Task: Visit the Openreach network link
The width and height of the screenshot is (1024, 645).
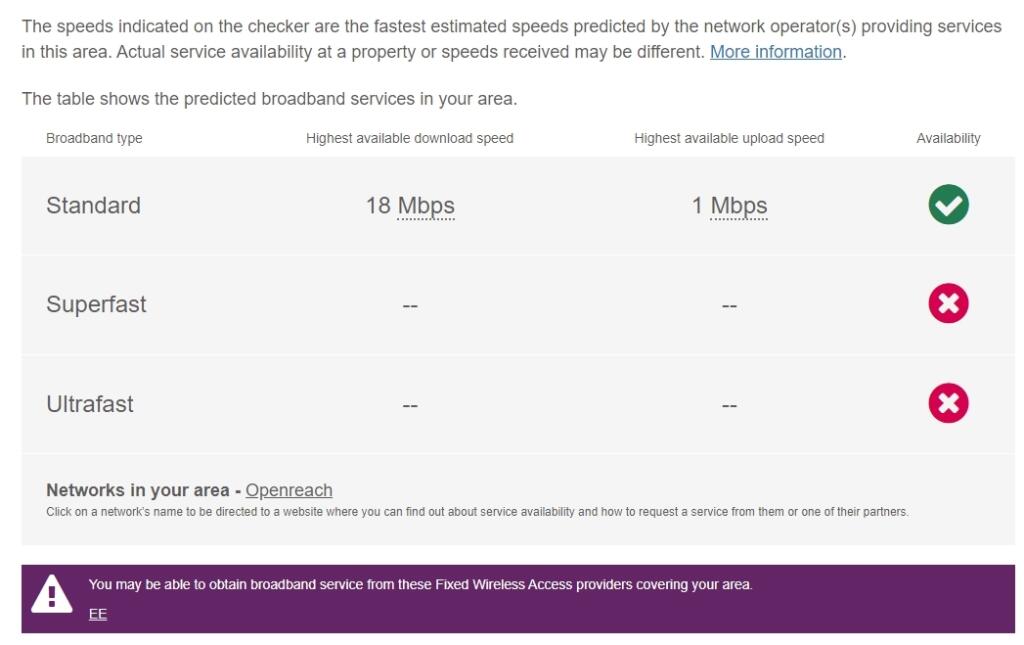Action: click(289, 491)
